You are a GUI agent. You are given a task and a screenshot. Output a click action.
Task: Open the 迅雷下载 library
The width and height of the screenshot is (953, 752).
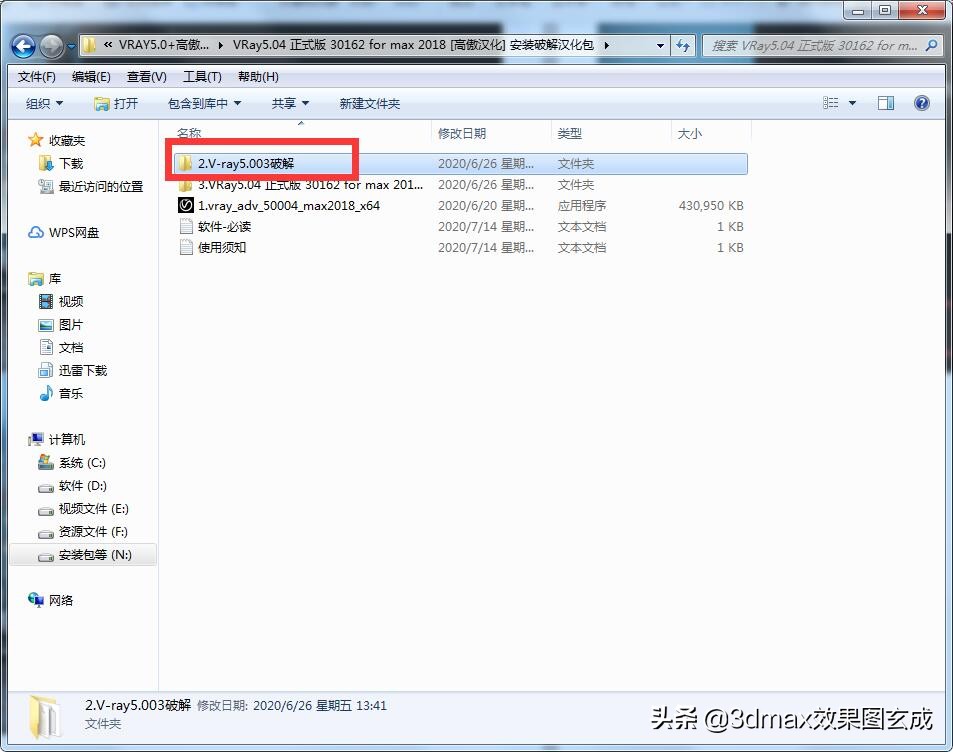coord(72,370)
